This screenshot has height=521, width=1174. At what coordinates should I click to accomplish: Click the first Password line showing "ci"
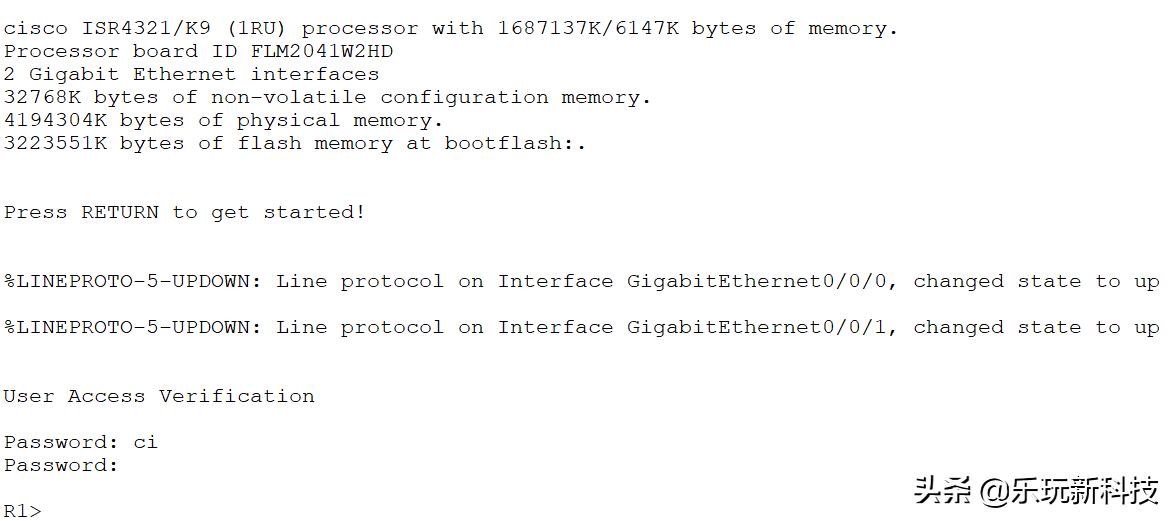(80, 442)
